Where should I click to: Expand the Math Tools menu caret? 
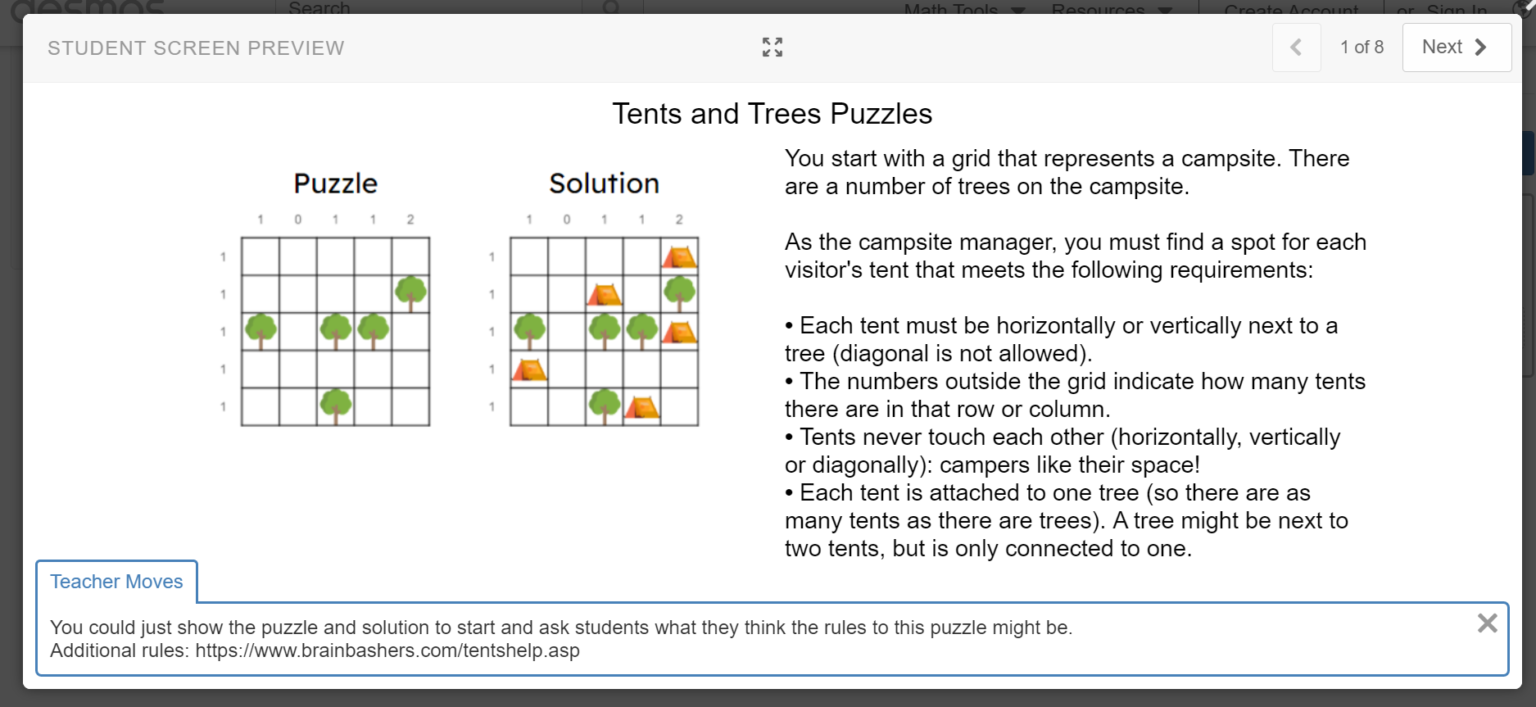[1019, 11]
